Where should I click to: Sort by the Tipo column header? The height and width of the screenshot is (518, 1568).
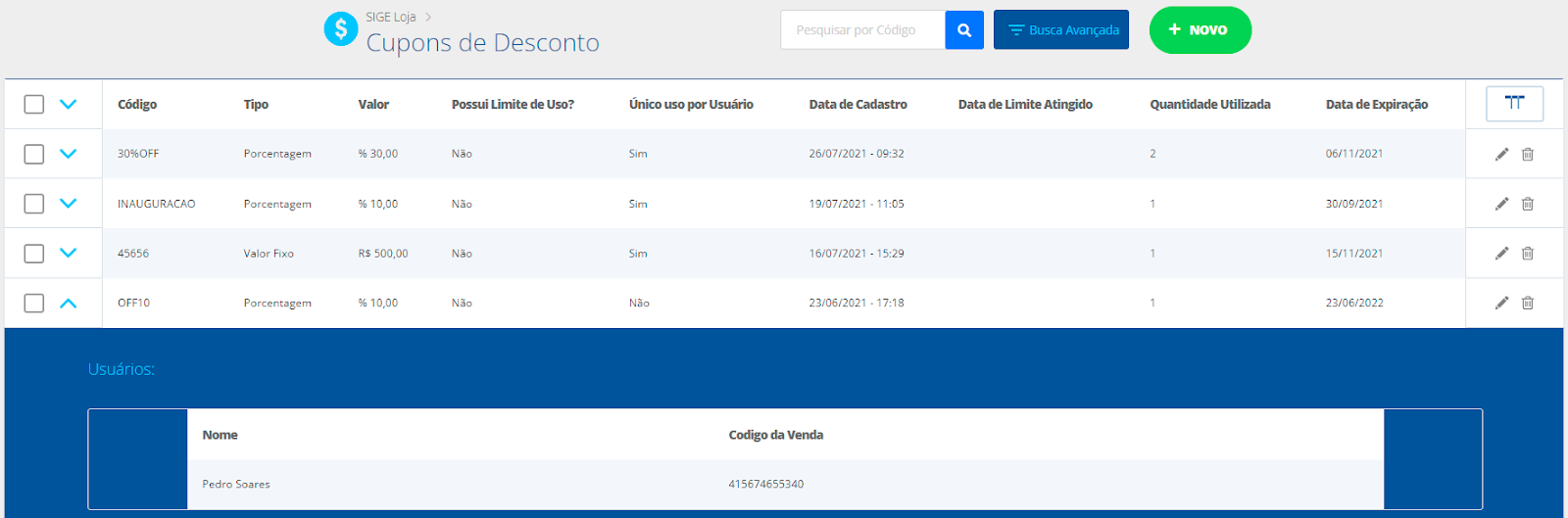pyautogui.click(x=256, y=104)
